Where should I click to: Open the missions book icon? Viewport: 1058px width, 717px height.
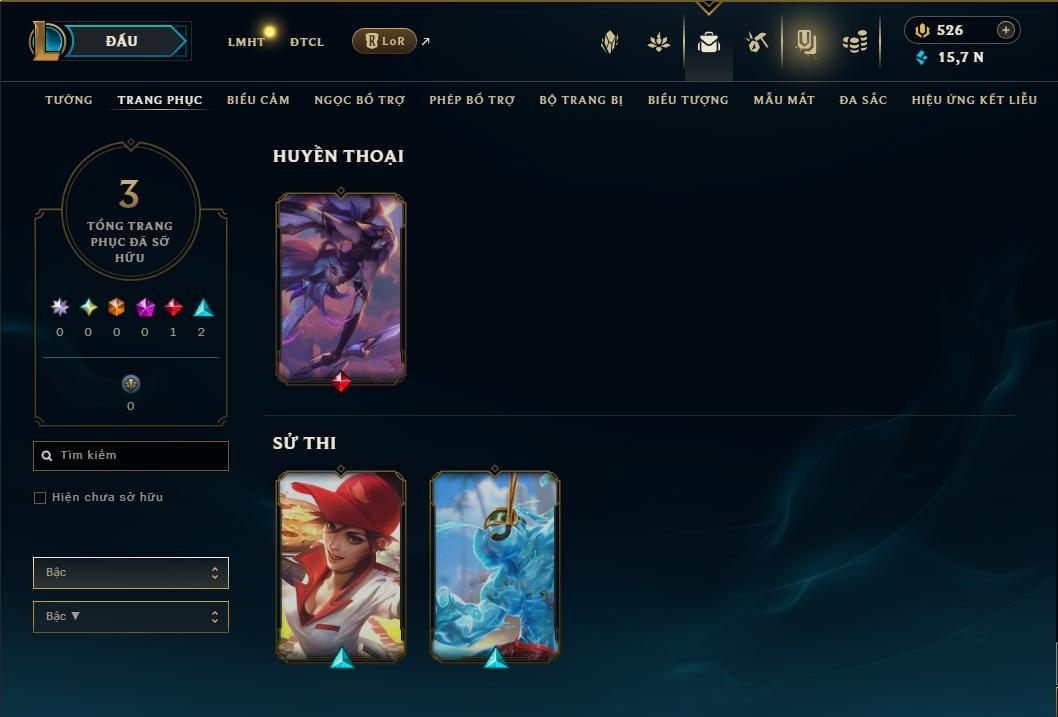pos(806,42)
